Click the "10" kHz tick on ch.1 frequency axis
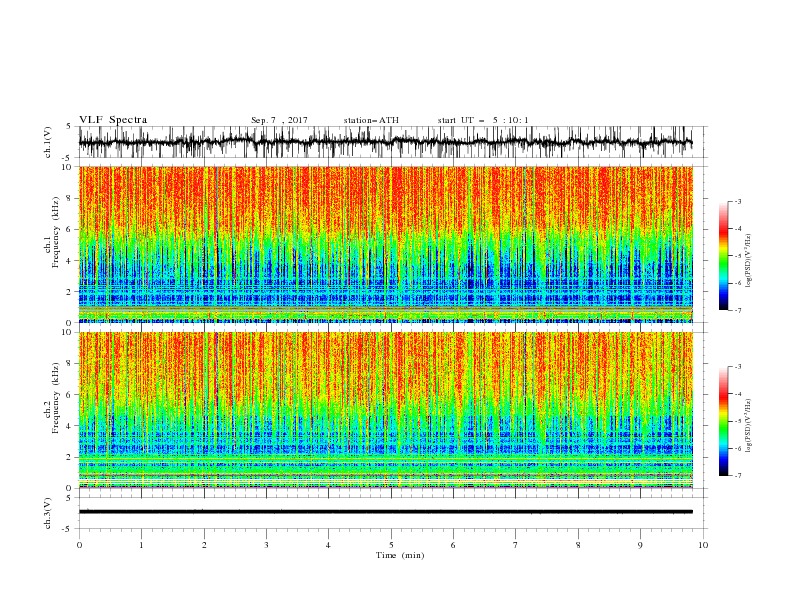Image resolution: width=792 pixels, height=612 pixels. pos(67,167)
